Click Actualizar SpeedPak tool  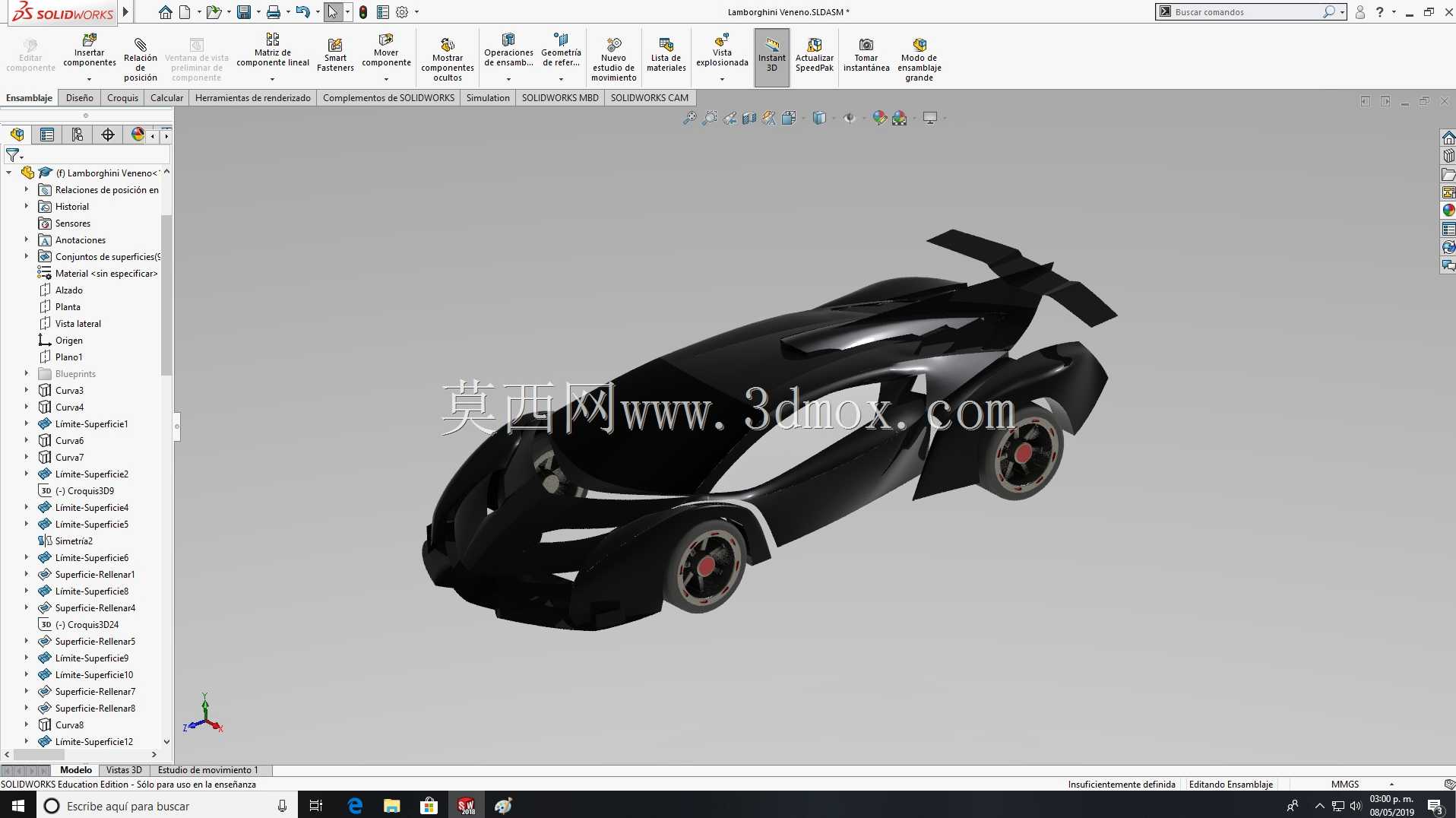pos(815,55)
